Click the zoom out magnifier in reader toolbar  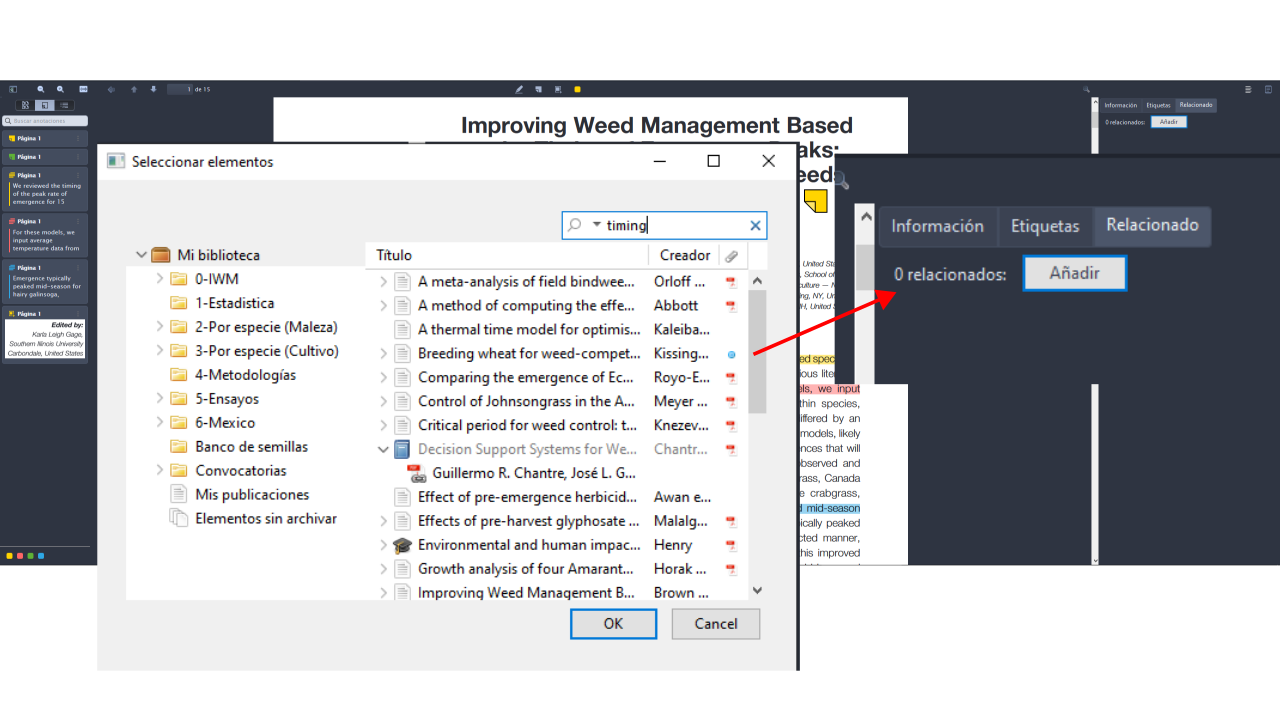41,89
